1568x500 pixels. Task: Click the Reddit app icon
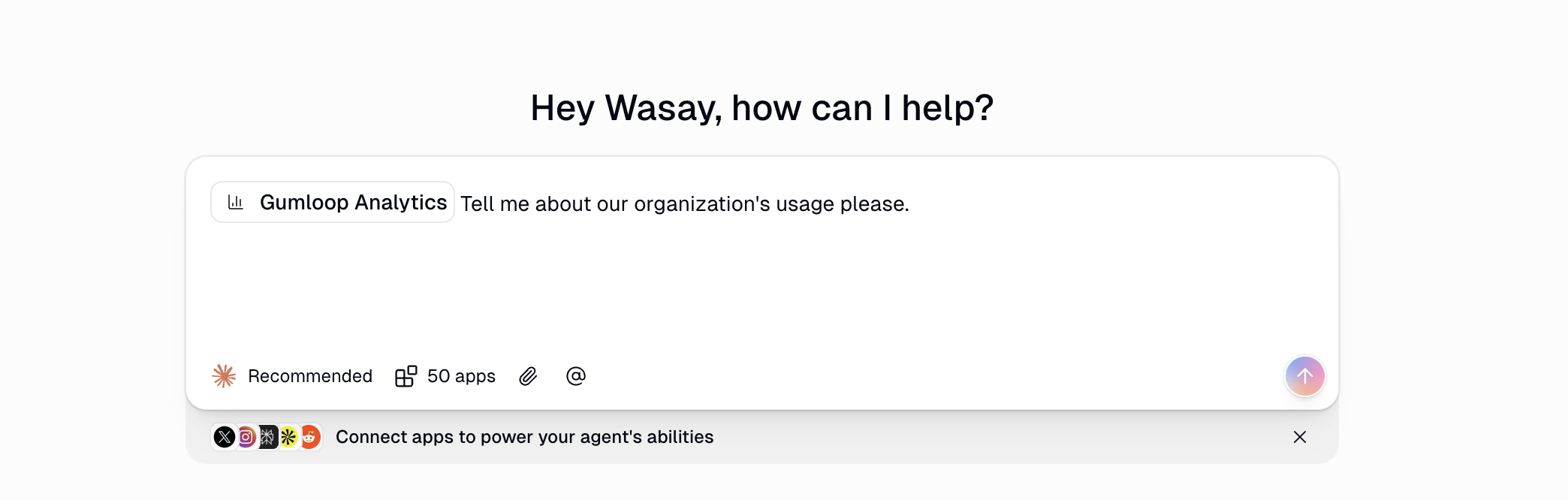[309, 437]
